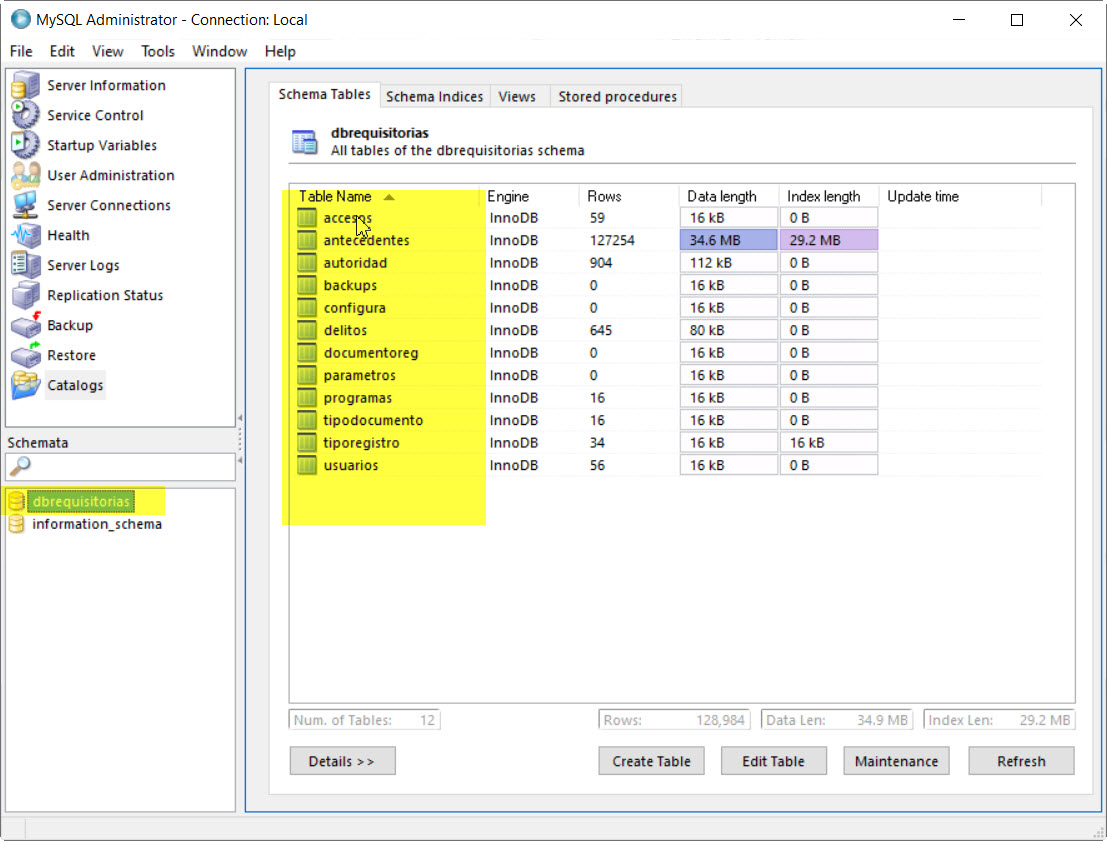Select the information_schema schema

(x=97, y=524)
